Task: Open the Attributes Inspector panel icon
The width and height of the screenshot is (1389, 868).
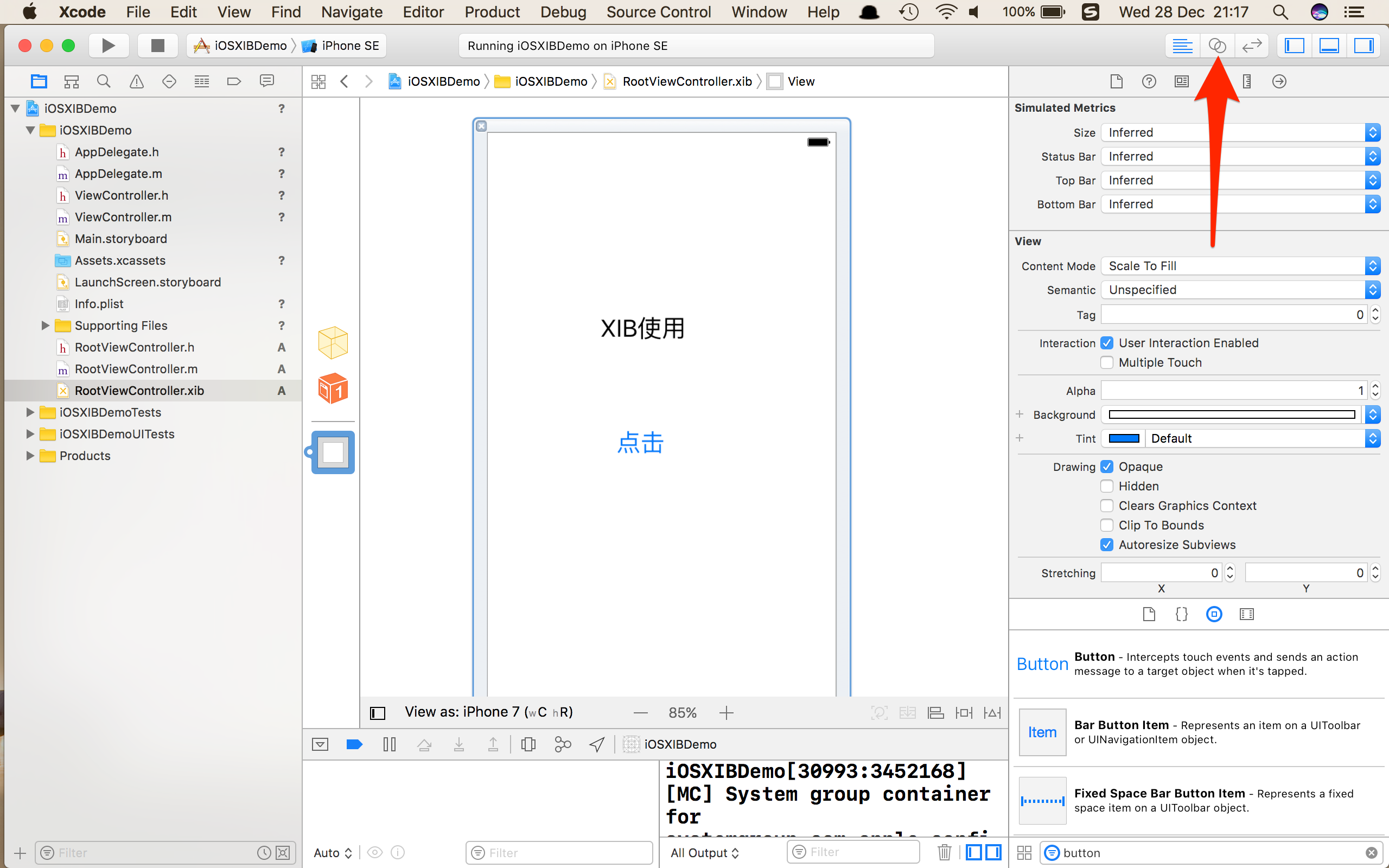Action: 1214,81
